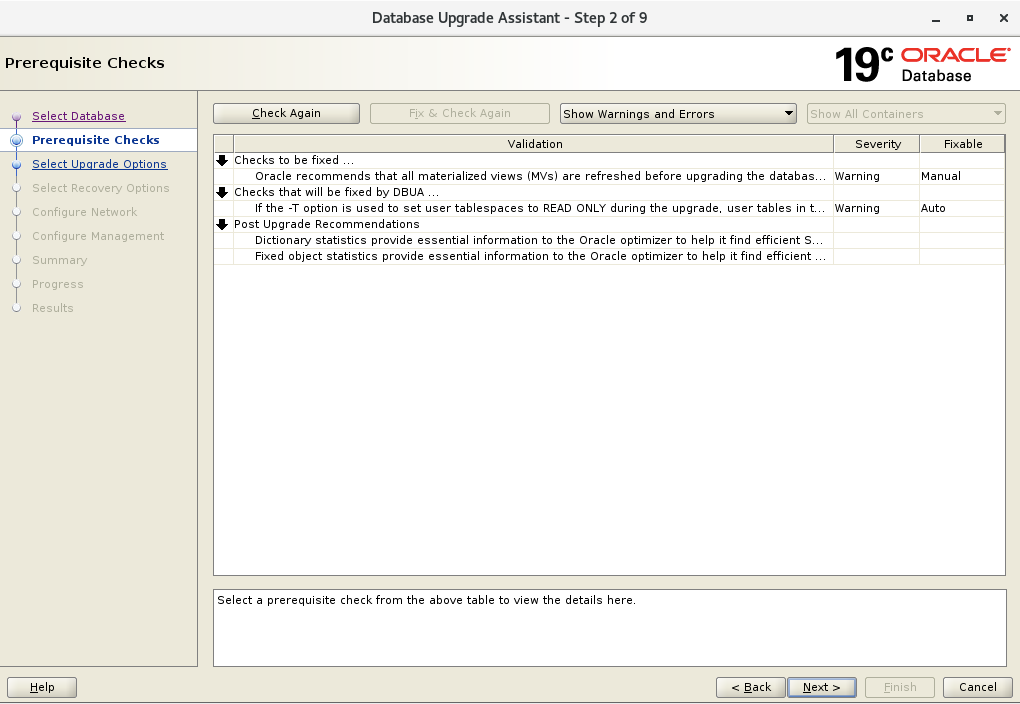Collapse 'Checks that will be fixed by DBUA' arrow
1020x704 pixels.
222,192
